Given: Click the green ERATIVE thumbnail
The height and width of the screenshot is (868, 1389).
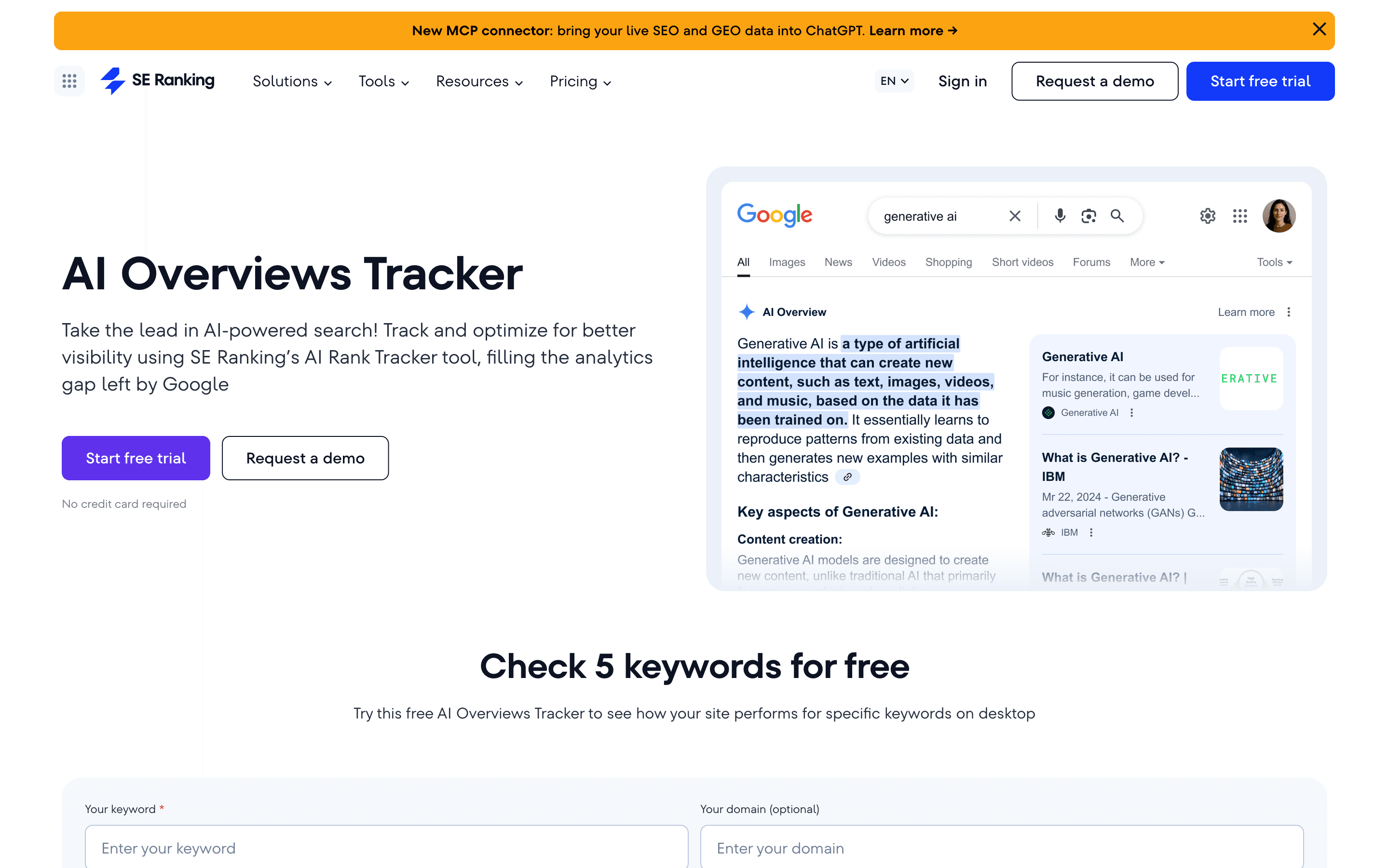Looking at the screenshot, I should click(x=1251, y=379).
